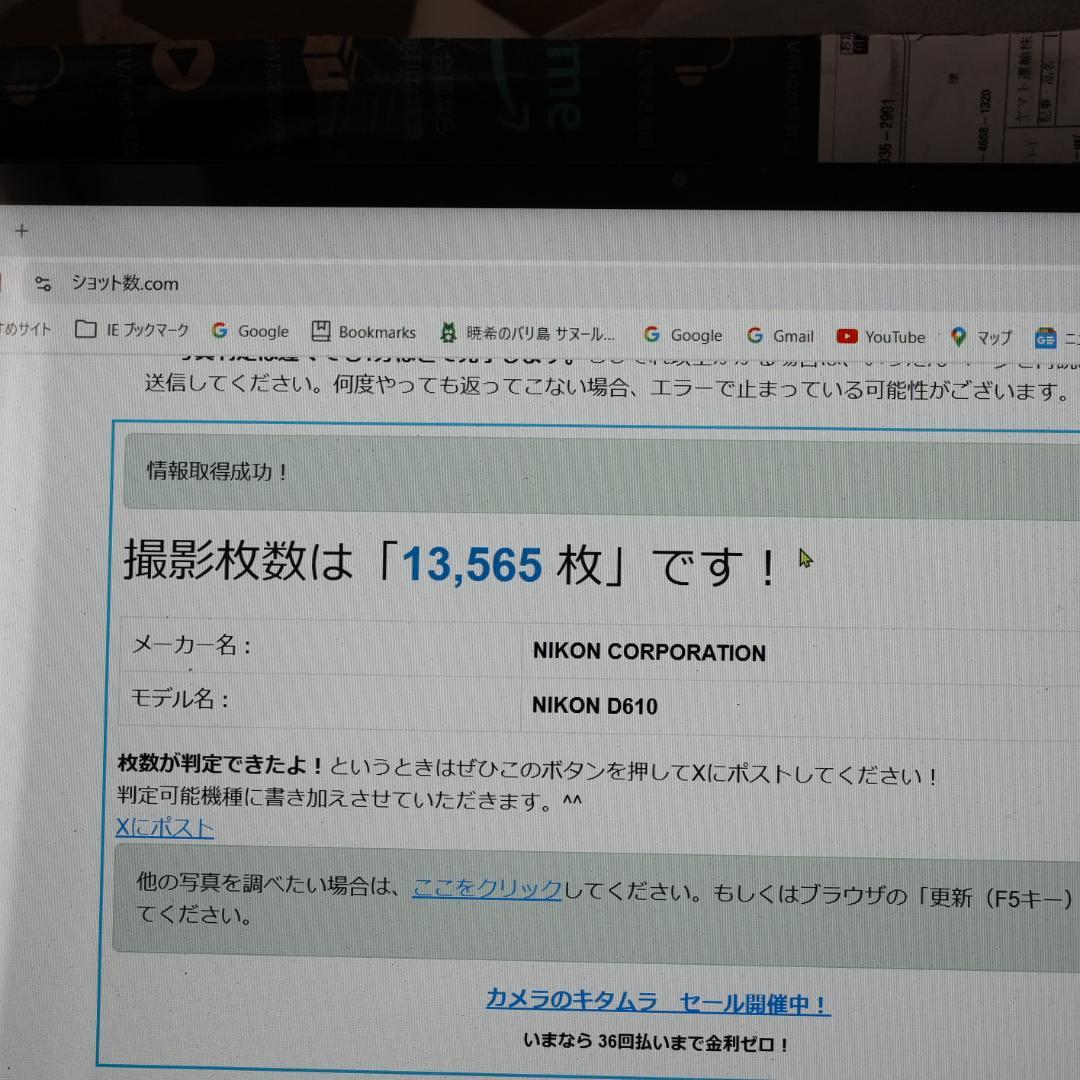Open カメラのキタムラ セール開催中 link
The width and height of the screenshot is (1080, 1080).
click(658, 1001)
